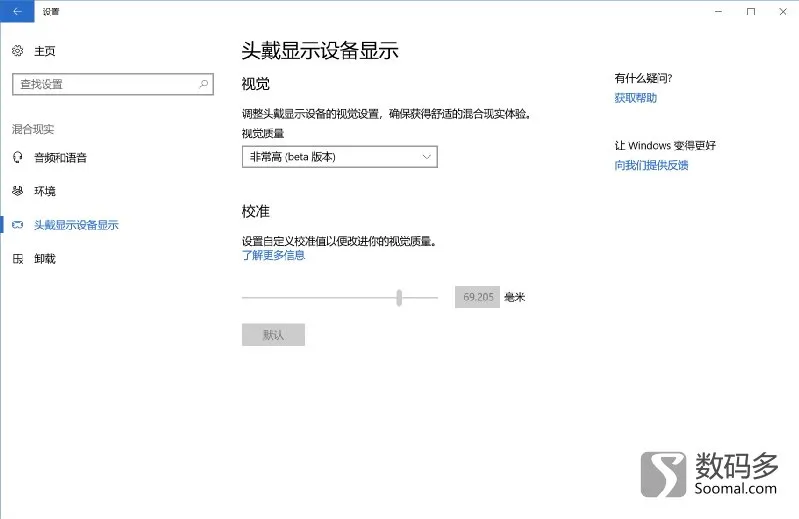The height and width of the screenshot is (519, 799).
Task: Open 向我们提供反馈 link
Action: click(x=651, y=165)
